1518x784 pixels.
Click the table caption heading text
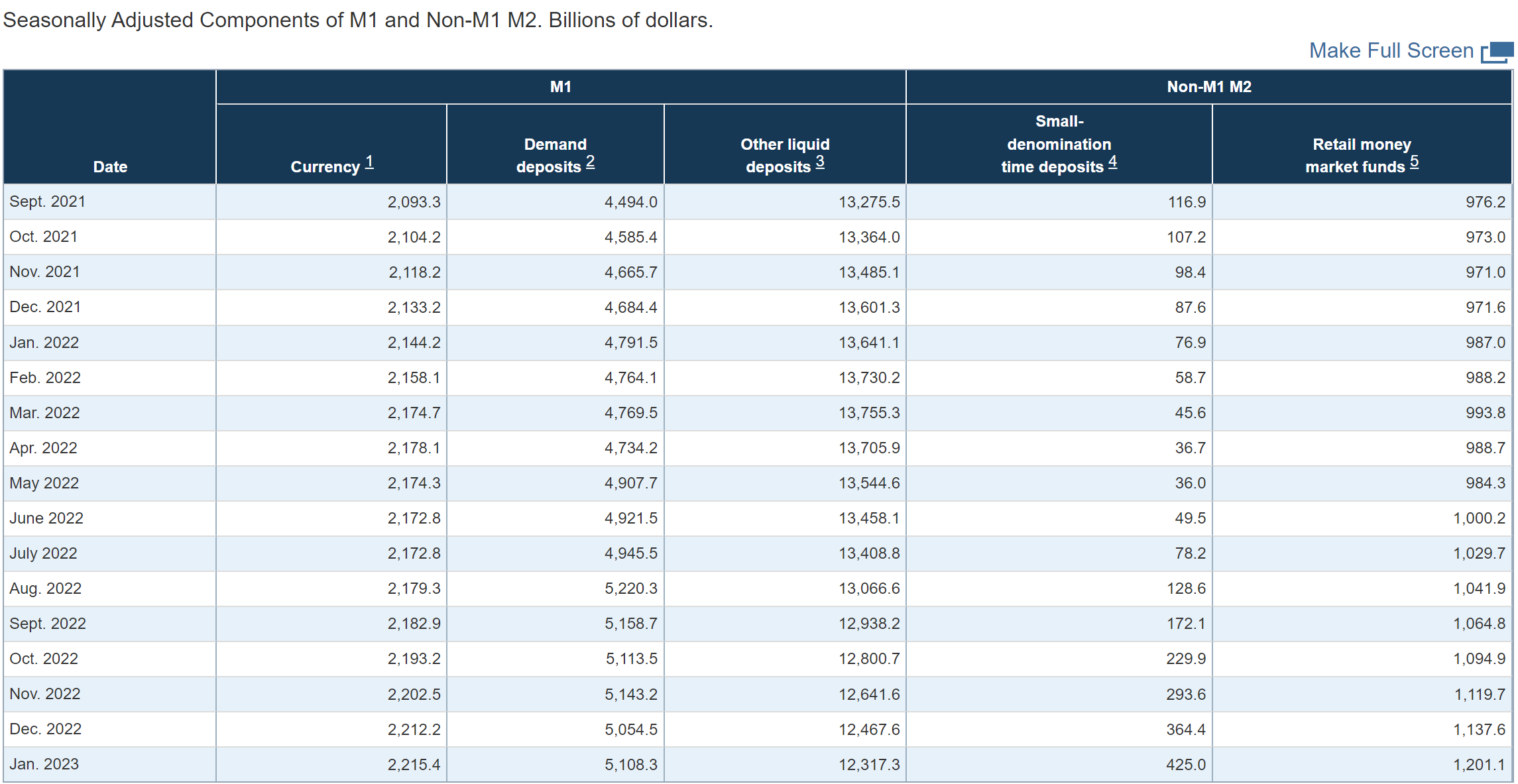358,20
